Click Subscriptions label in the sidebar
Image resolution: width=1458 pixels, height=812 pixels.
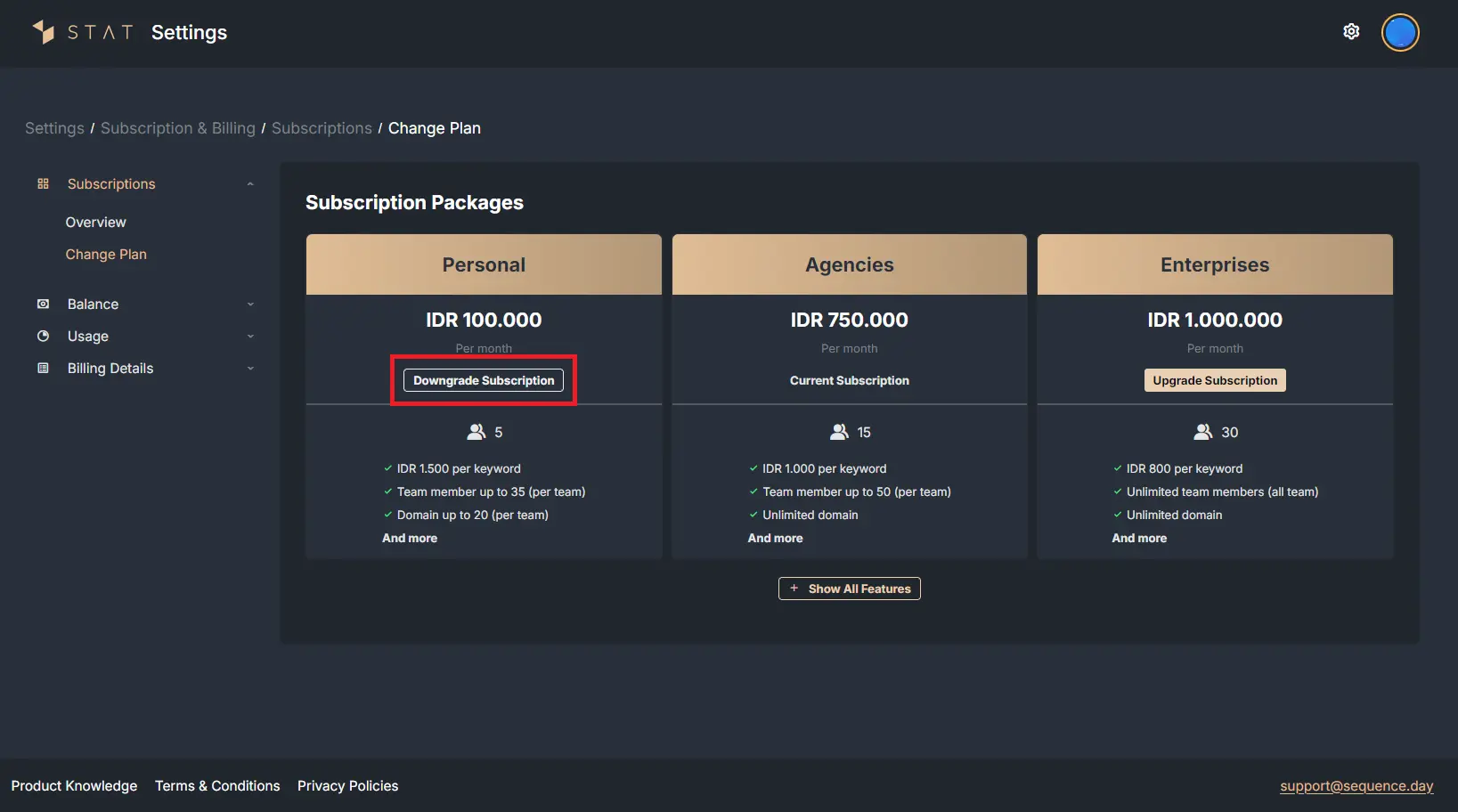coord(111,183)
